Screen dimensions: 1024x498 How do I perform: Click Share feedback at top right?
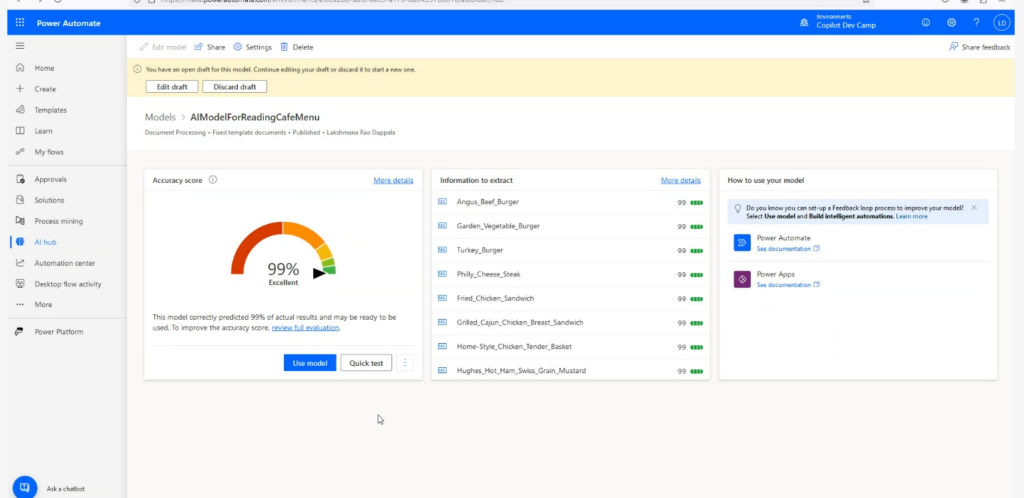tap(980, 47)
